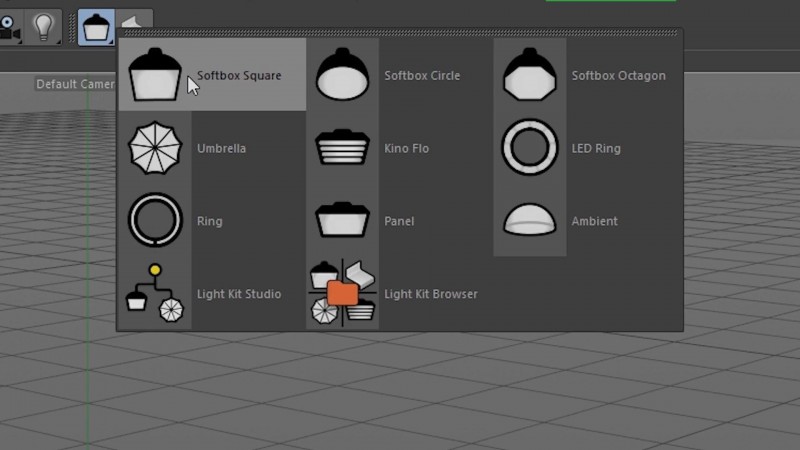Click the Umbrella light icon

(155, 148)
